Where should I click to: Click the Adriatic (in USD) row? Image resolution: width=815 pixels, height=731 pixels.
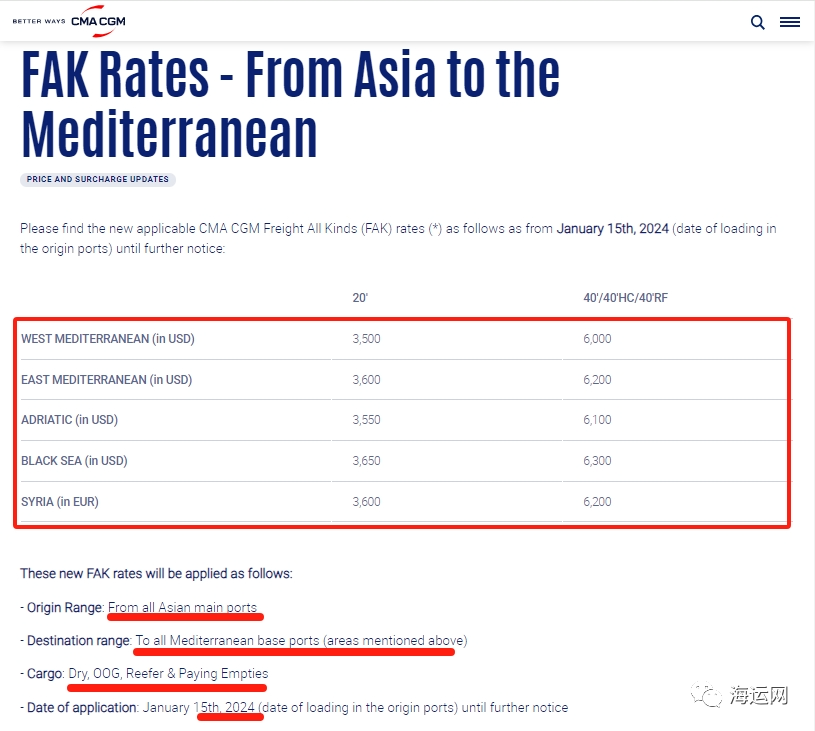point(403,420)
